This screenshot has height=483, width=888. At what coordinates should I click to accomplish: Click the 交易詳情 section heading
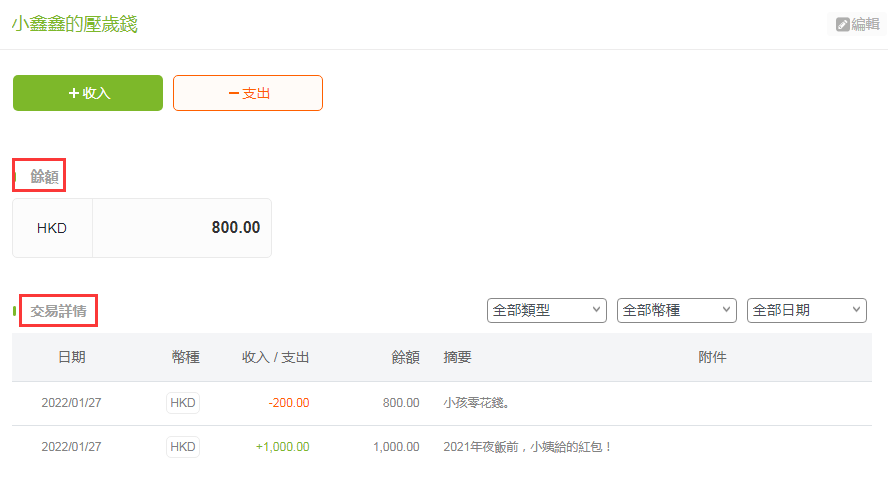pos(58,311)
